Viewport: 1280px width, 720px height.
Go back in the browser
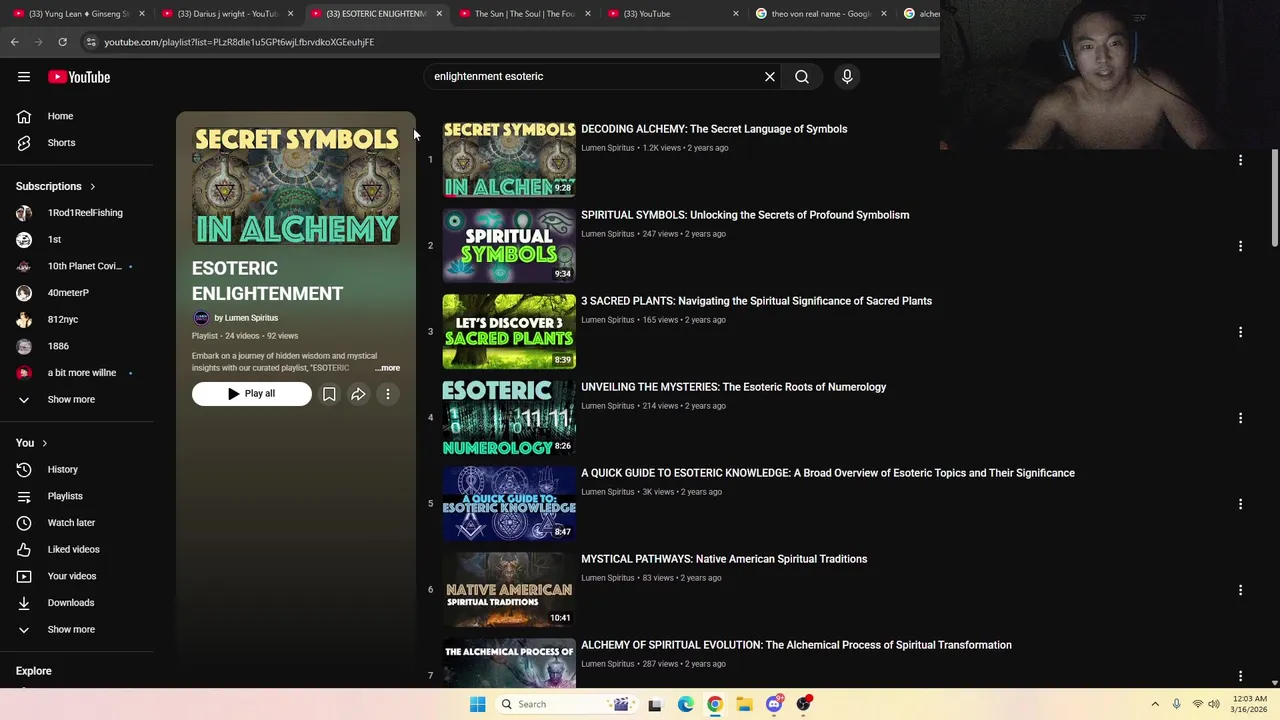tap(14, 42)
